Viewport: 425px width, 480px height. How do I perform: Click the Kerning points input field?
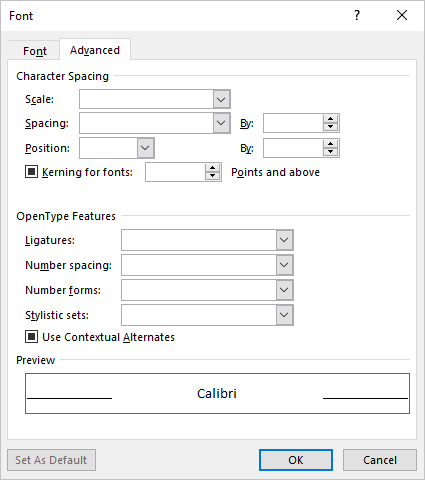[175, 172]
